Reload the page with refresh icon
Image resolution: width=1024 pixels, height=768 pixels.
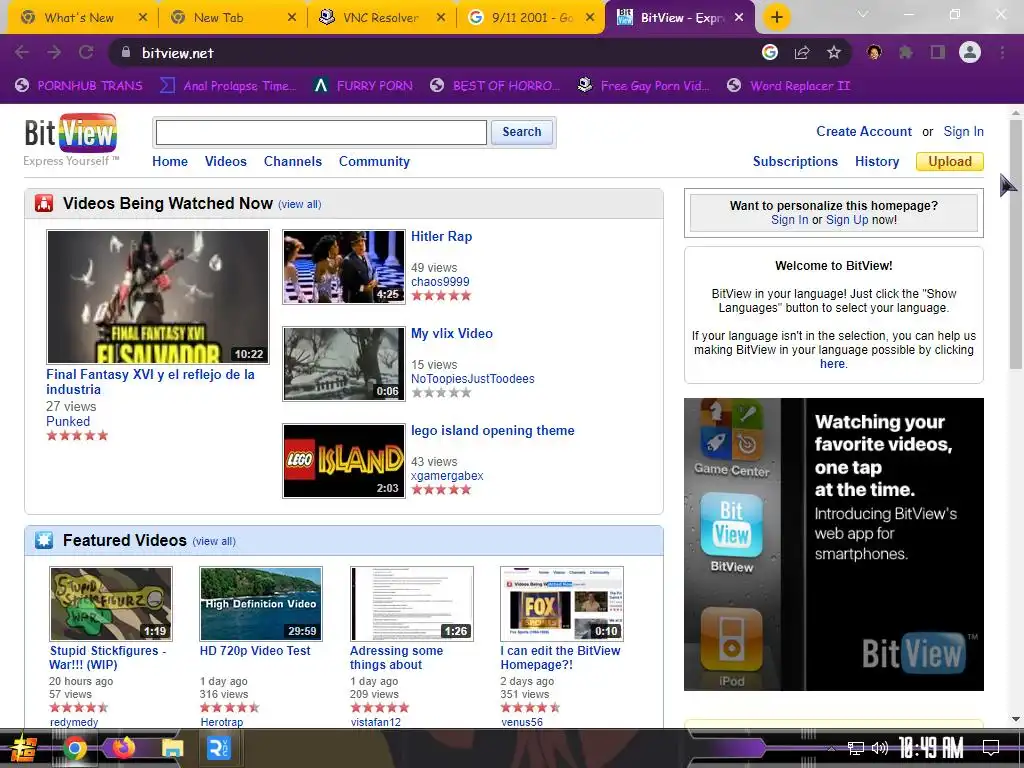click(86, 52)
